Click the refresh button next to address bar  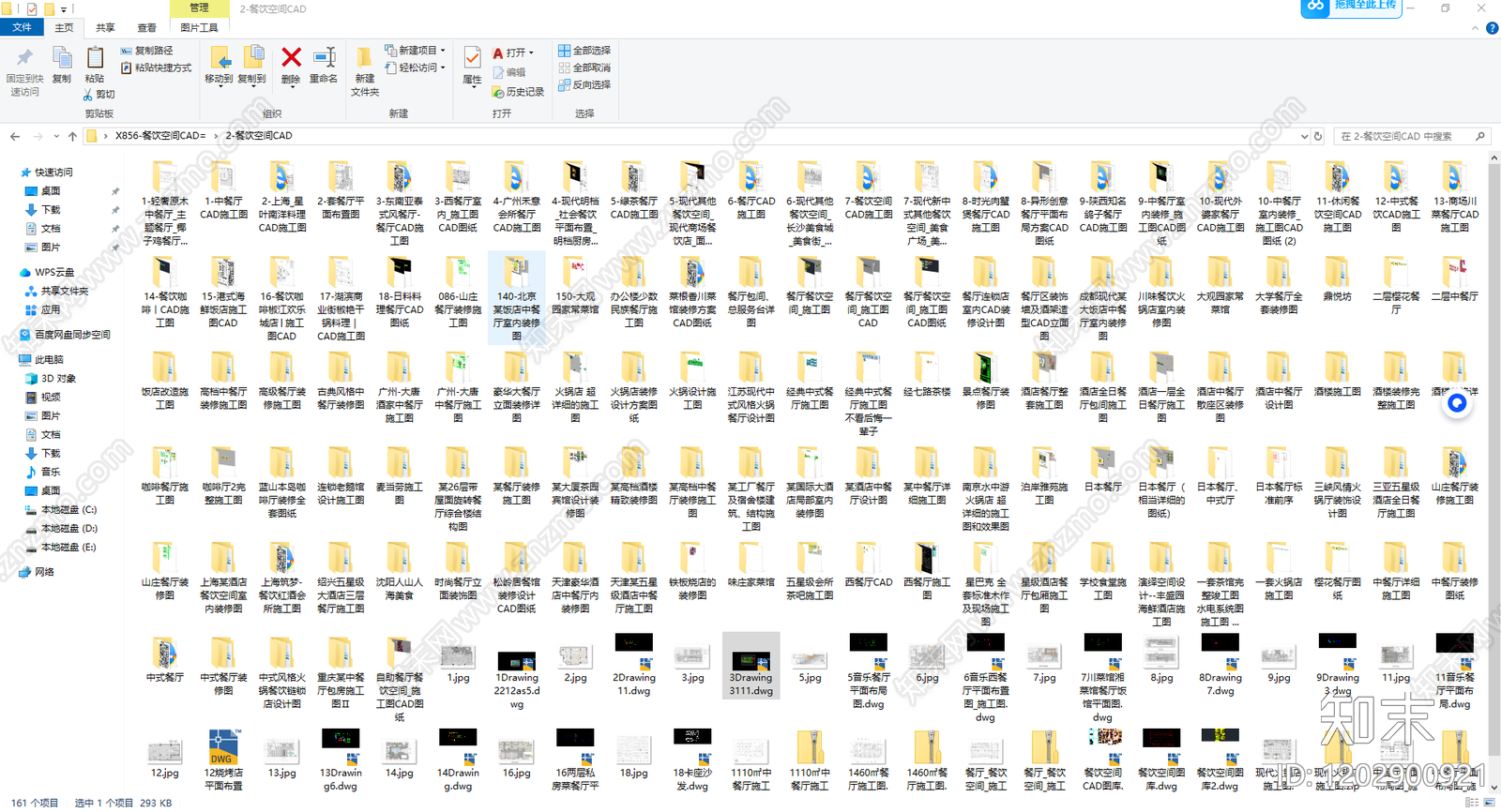[x=1318, y=136]
